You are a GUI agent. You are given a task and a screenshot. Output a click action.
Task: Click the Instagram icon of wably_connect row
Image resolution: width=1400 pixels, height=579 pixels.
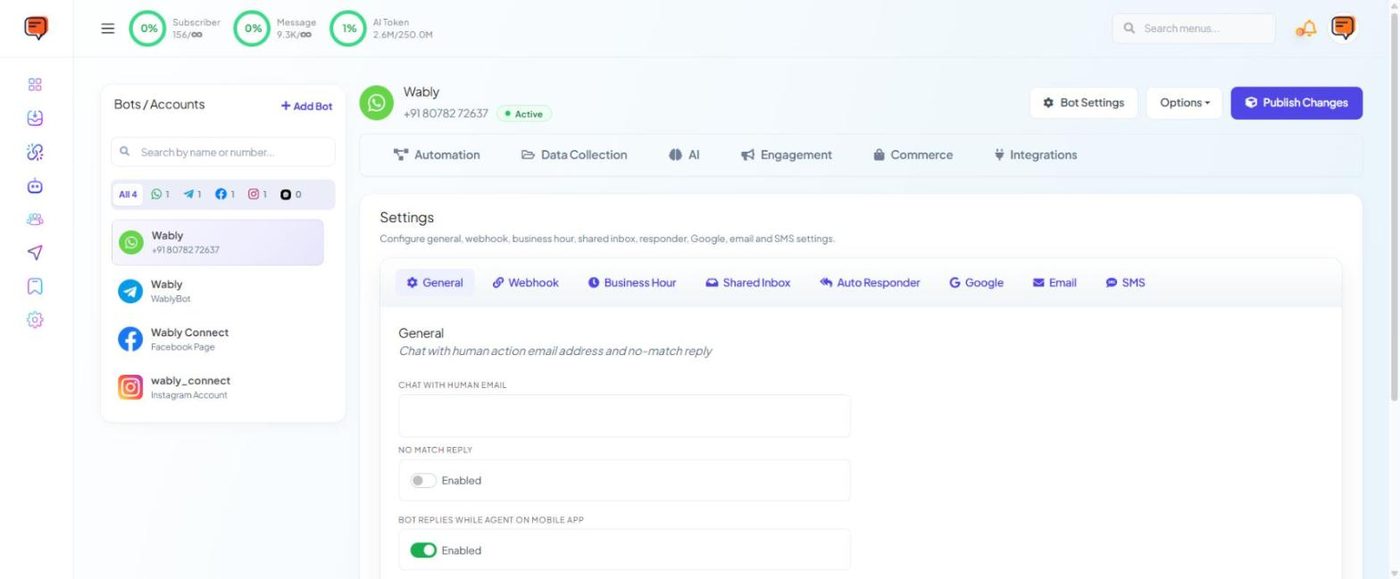[131, 387]
